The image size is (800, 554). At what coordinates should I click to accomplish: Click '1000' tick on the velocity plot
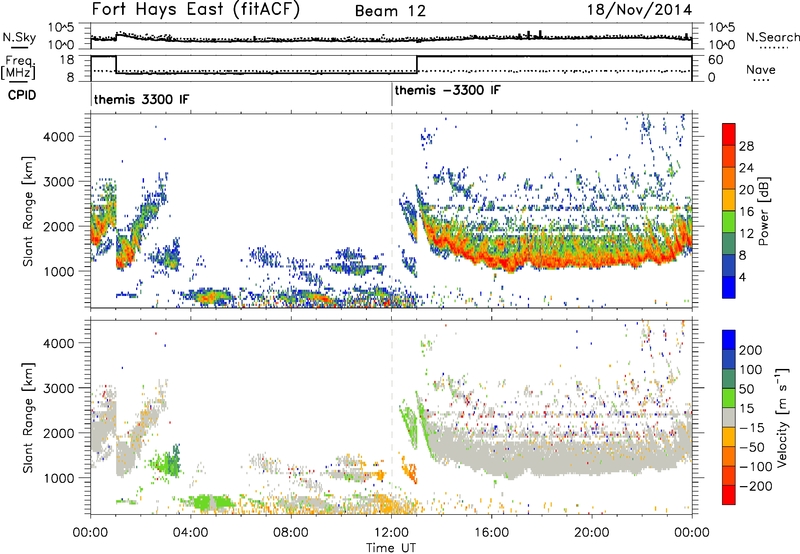(x=58, y=478)
